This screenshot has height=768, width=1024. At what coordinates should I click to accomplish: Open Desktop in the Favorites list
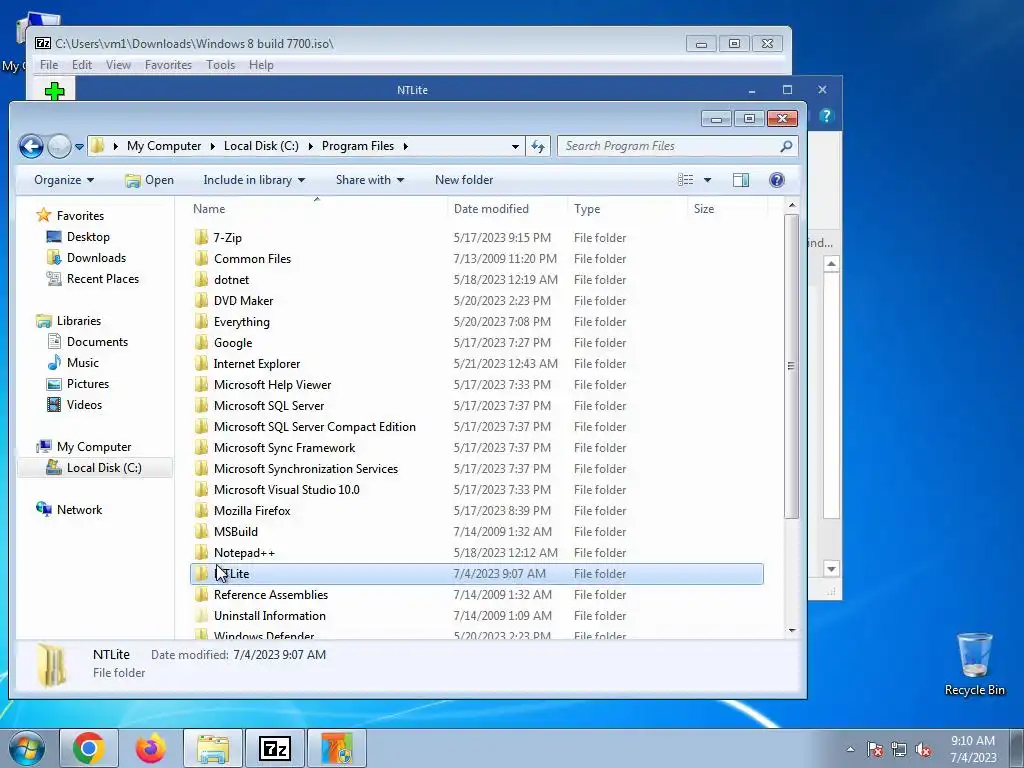pyautogui.click(x=88, y=237)
